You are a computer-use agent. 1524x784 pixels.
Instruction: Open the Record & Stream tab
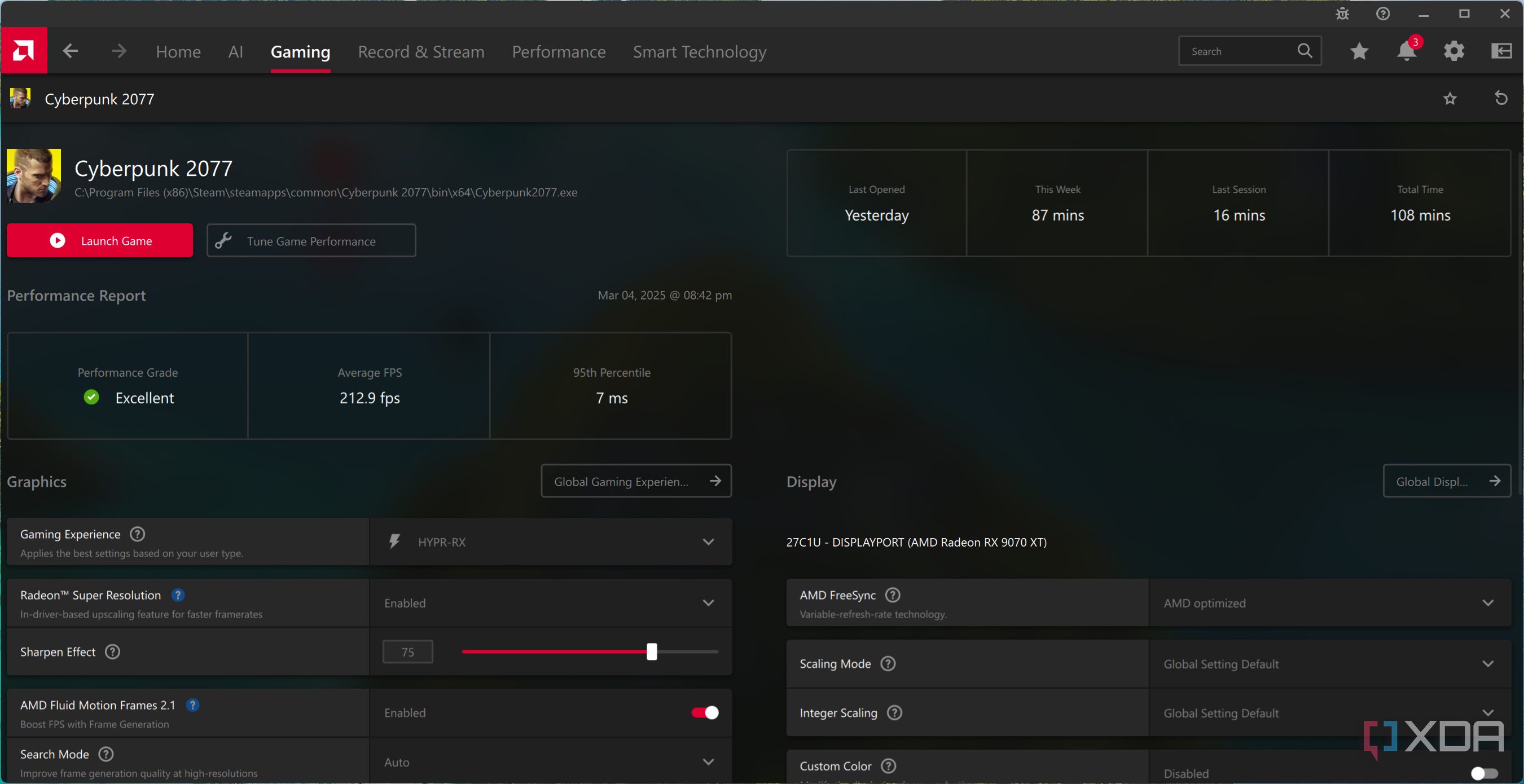pos(421,52)
